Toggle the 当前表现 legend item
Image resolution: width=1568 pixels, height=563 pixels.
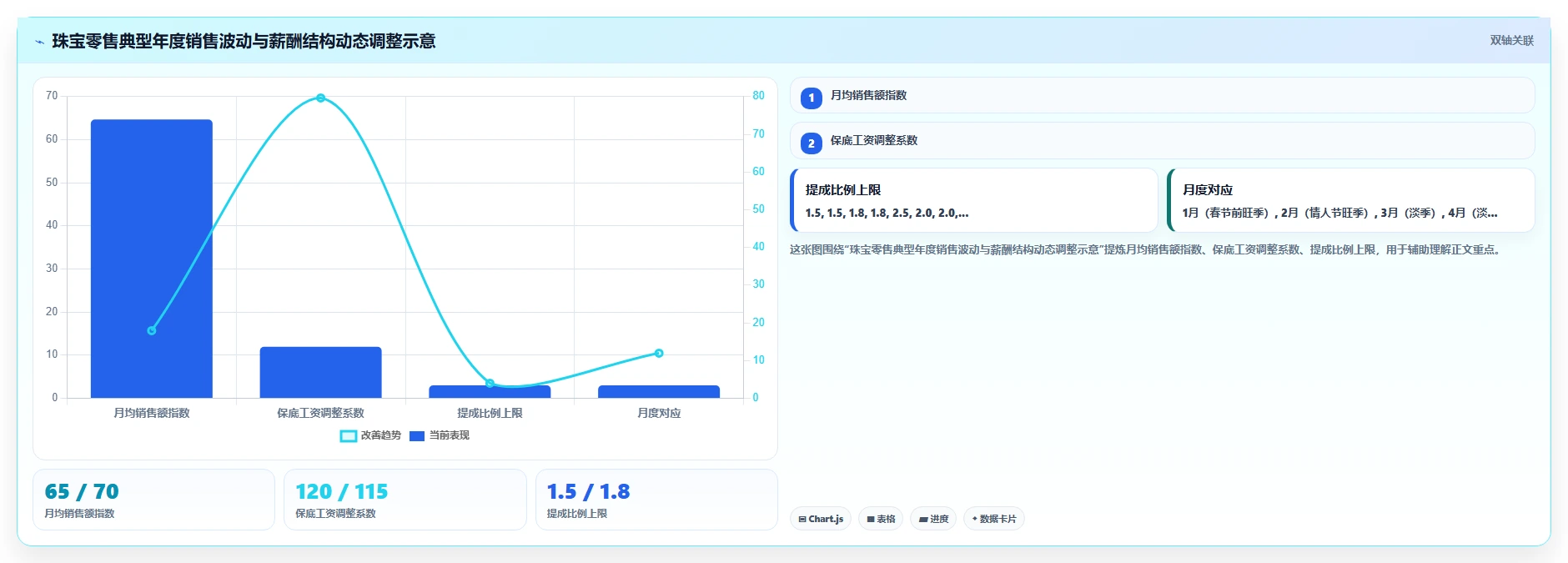pyautogui.click(x=440, y=435)
